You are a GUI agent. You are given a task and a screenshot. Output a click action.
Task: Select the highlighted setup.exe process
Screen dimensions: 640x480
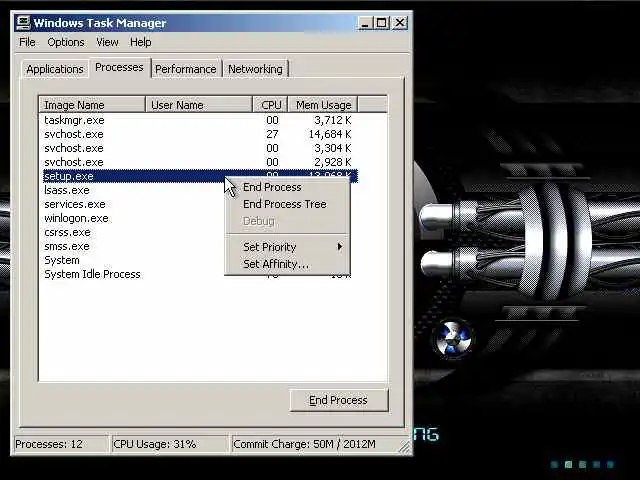200,176
